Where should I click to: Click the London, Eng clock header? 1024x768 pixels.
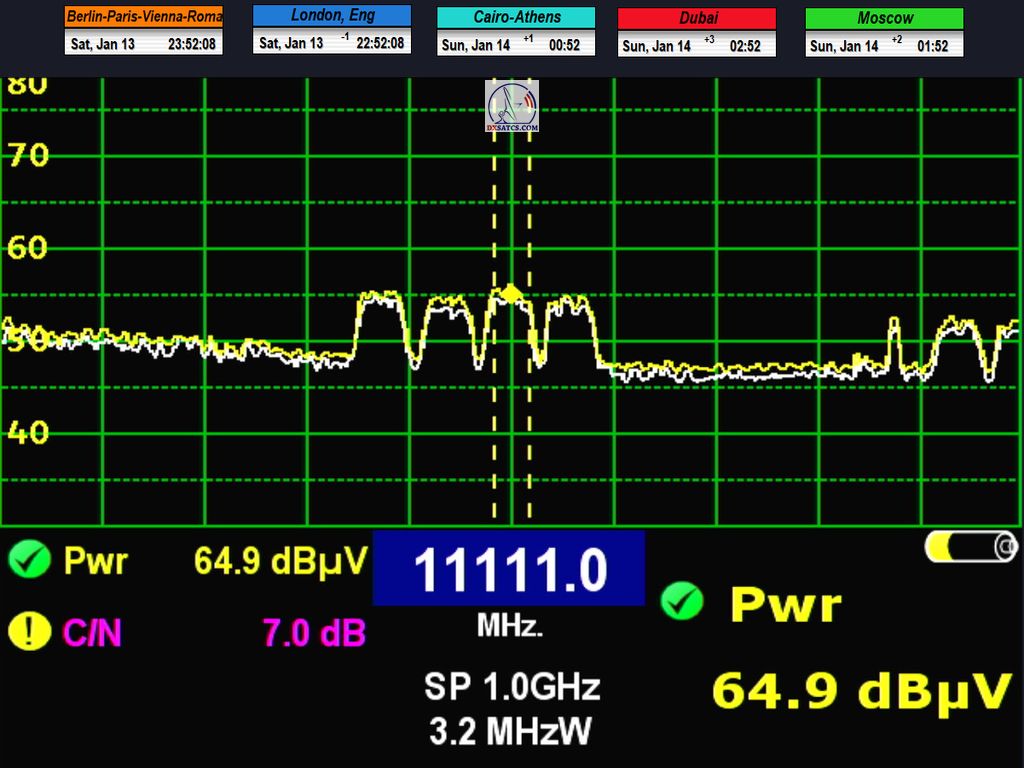click(x=332, y=16)
